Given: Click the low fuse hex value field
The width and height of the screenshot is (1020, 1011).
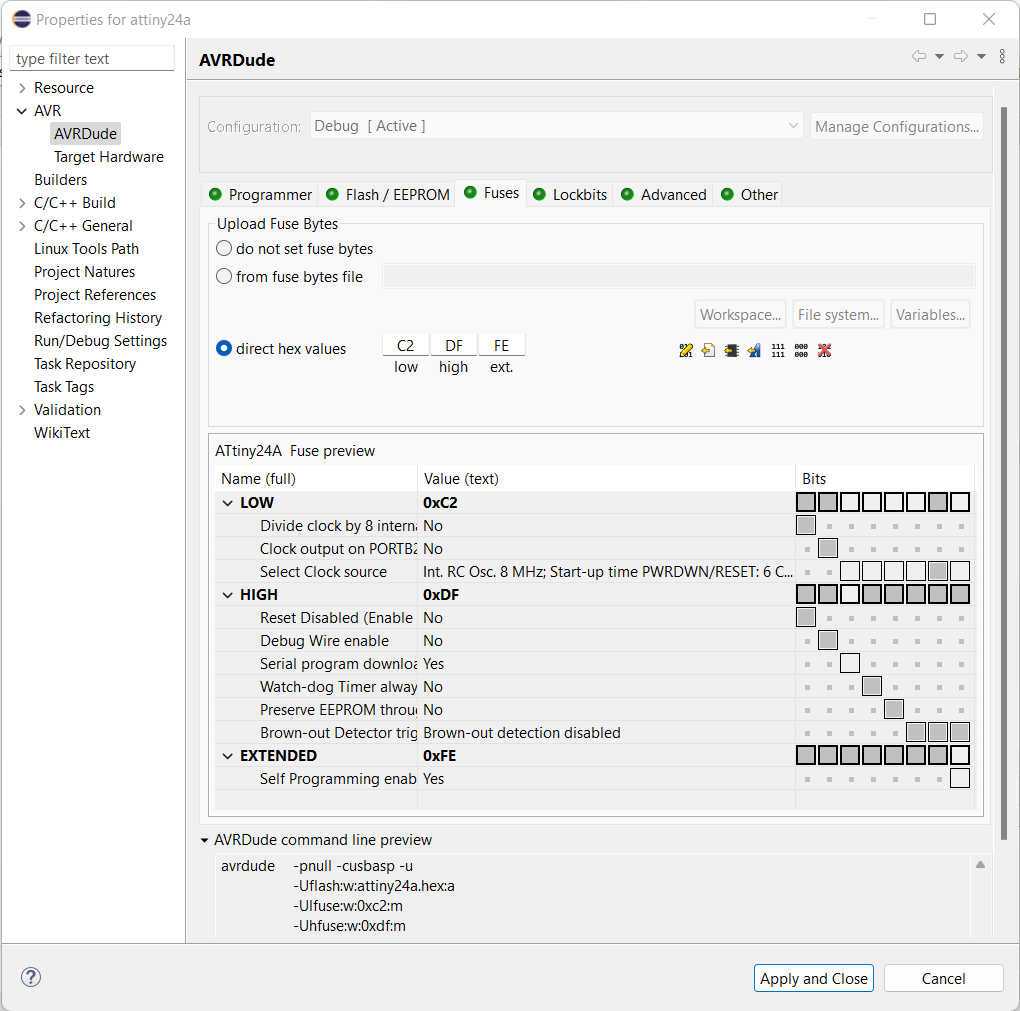Looking at the screenshot, I should (x=406, y=346).
